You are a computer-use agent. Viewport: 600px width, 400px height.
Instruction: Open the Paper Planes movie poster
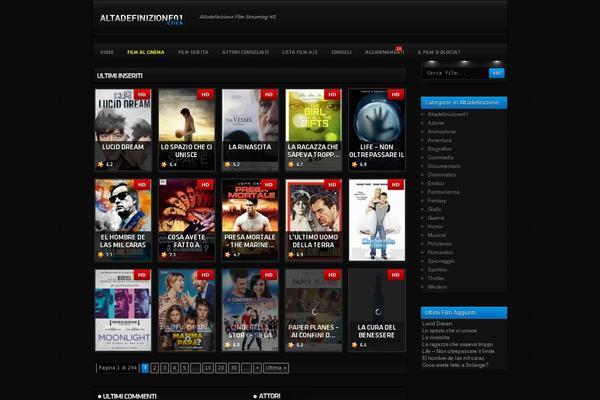click(x=314, y=310)
